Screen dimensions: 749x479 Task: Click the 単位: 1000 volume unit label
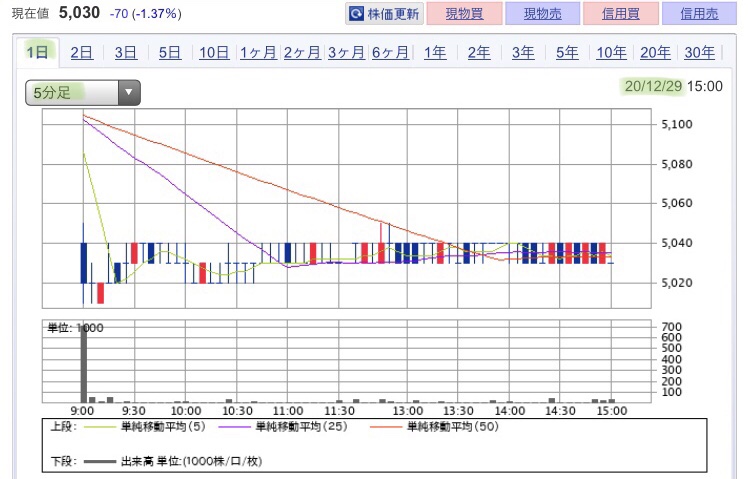[x=75, y=328]
